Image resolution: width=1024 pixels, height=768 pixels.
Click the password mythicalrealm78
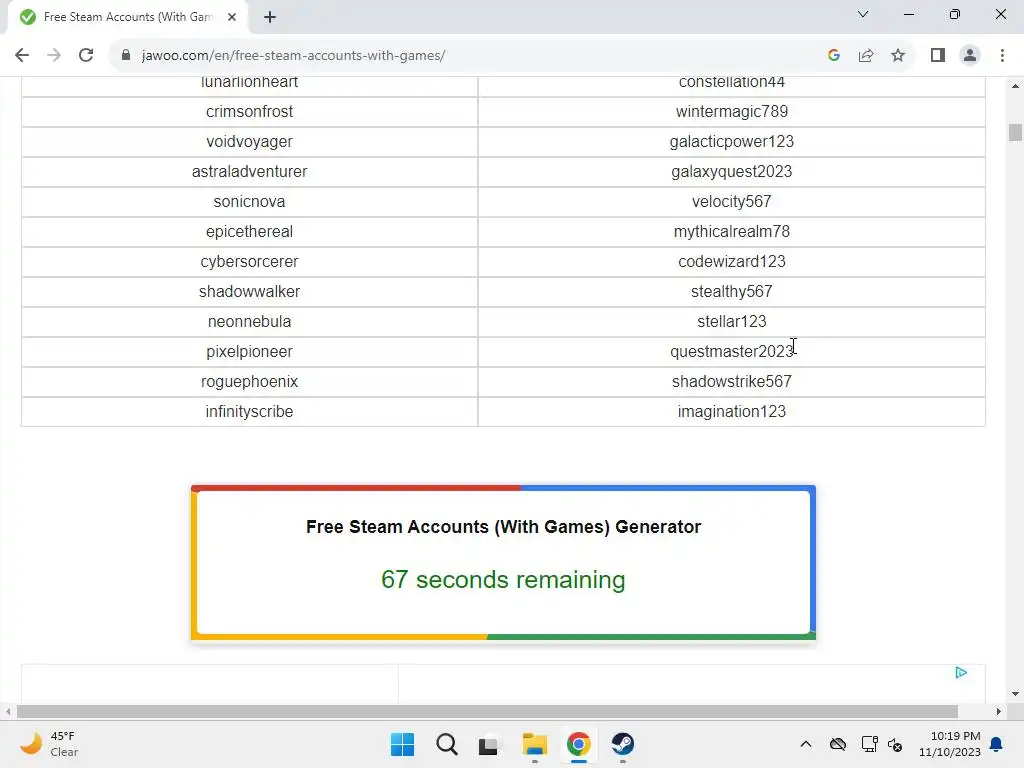[731, 232]
